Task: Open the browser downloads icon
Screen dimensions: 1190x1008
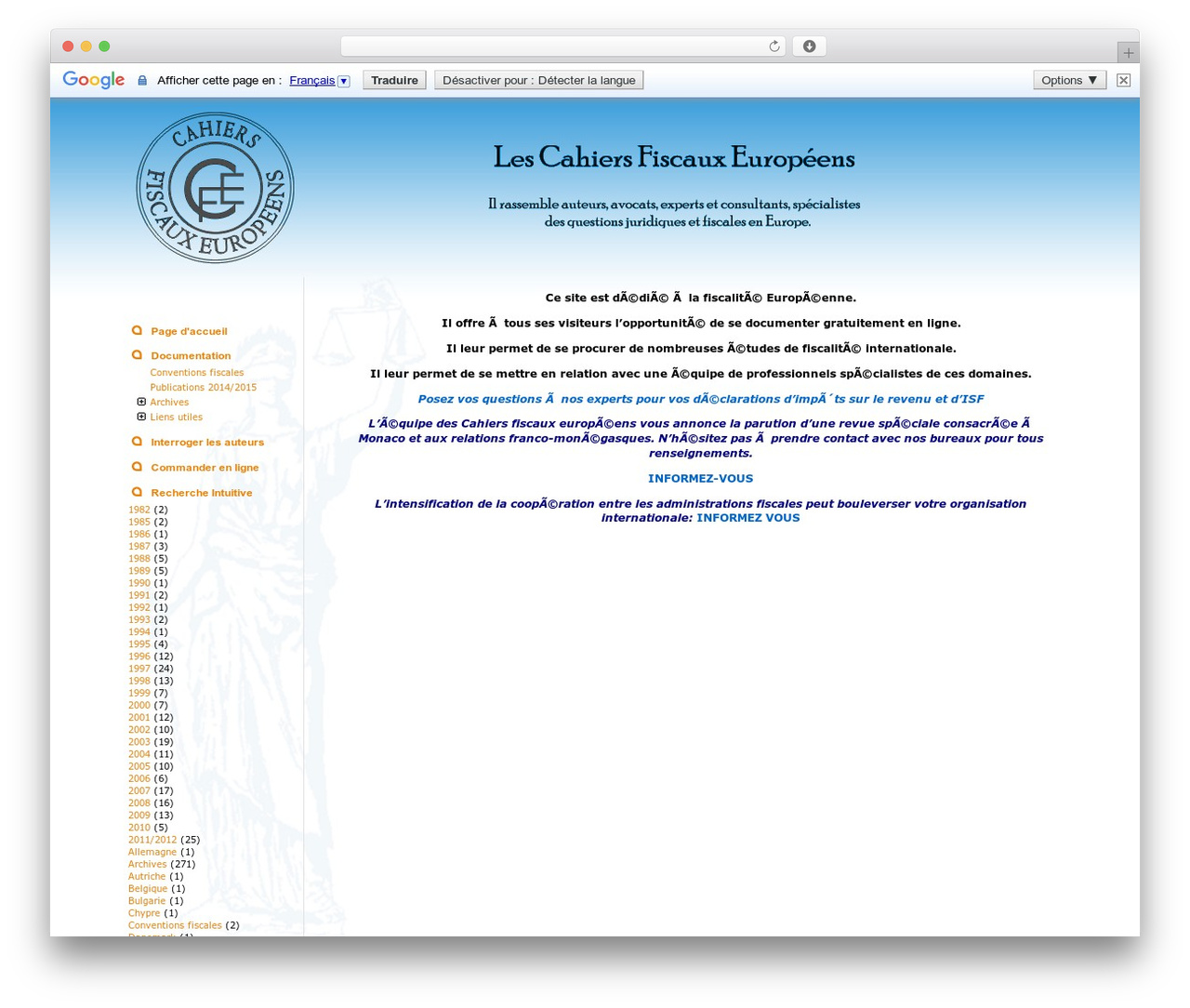Action: [x=809, y=46]
